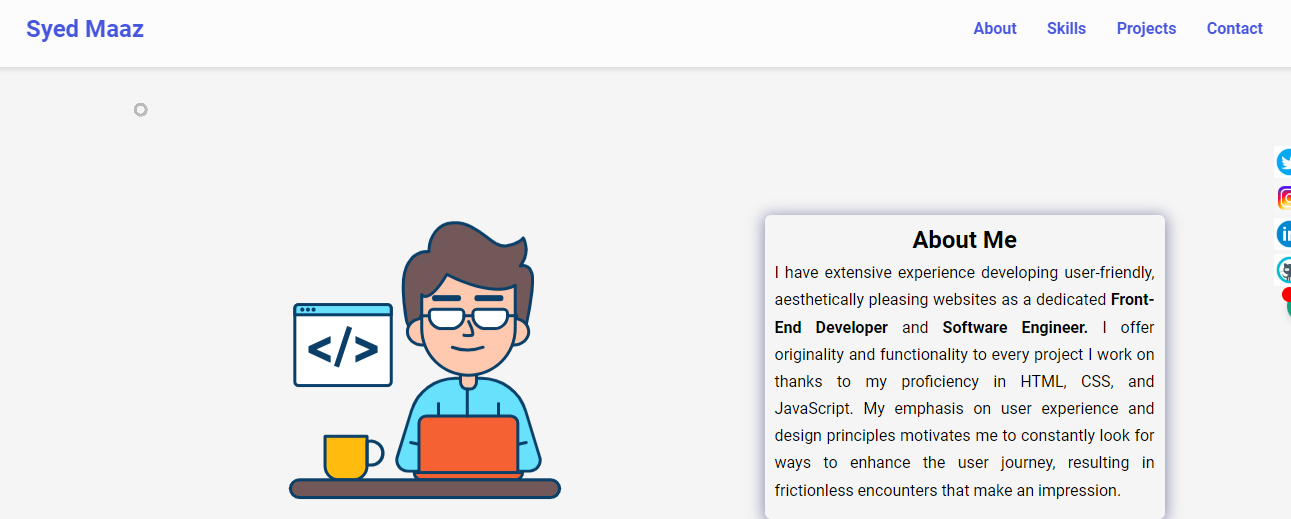Click the developer with laptop illustration
The height and width of the screenshot is (519, 1291).
coord(425,360)
